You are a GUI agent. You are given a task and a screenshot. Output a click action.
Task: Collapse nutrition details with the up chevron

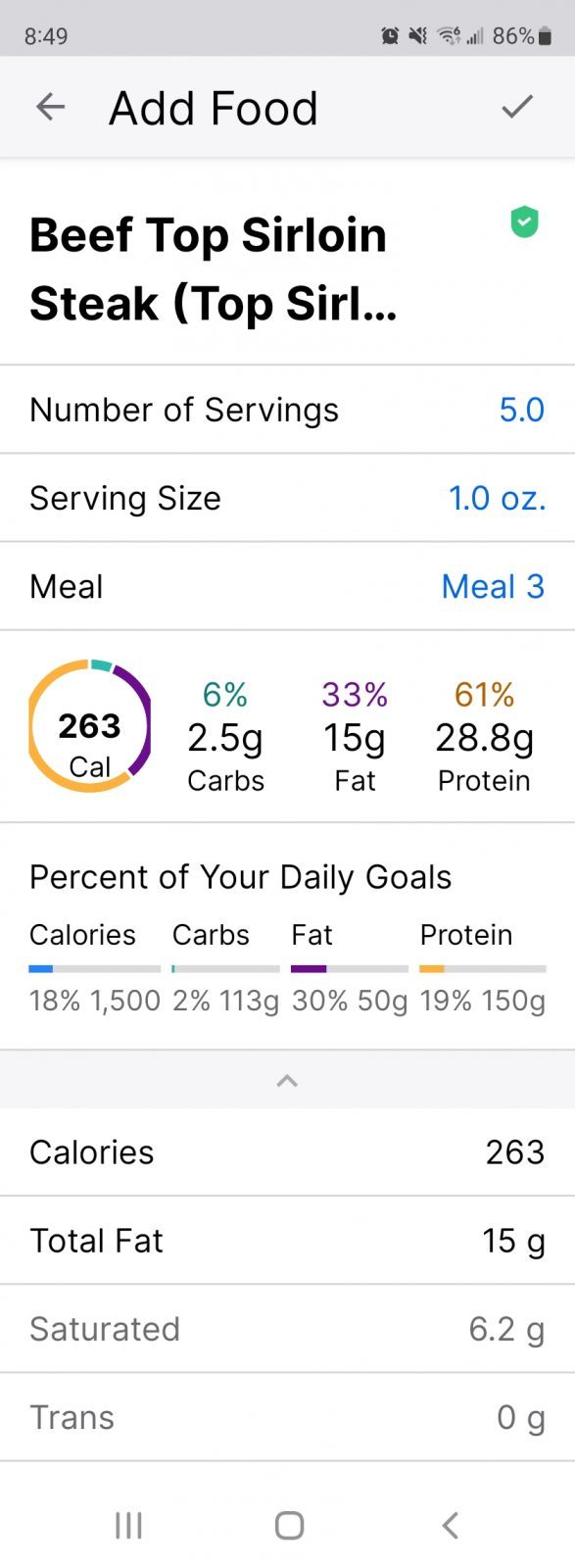click(287, 1080)
